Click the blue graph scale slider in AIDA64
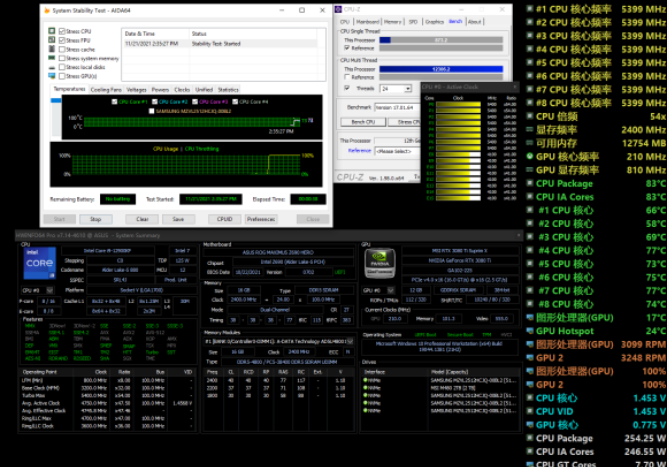The image size is (669, 467). (x=55, y=101)
